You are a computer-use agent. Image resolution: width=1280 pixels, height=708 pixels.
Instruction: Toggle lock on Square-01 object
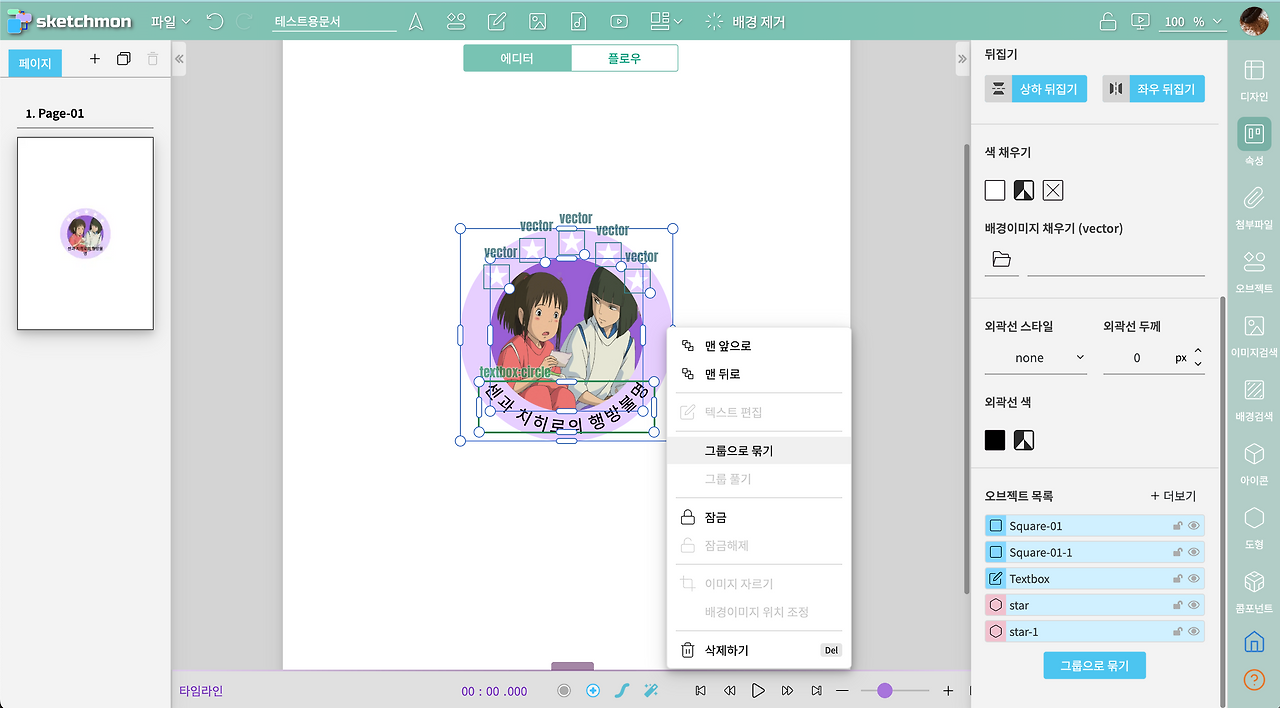coord(1178,526)
